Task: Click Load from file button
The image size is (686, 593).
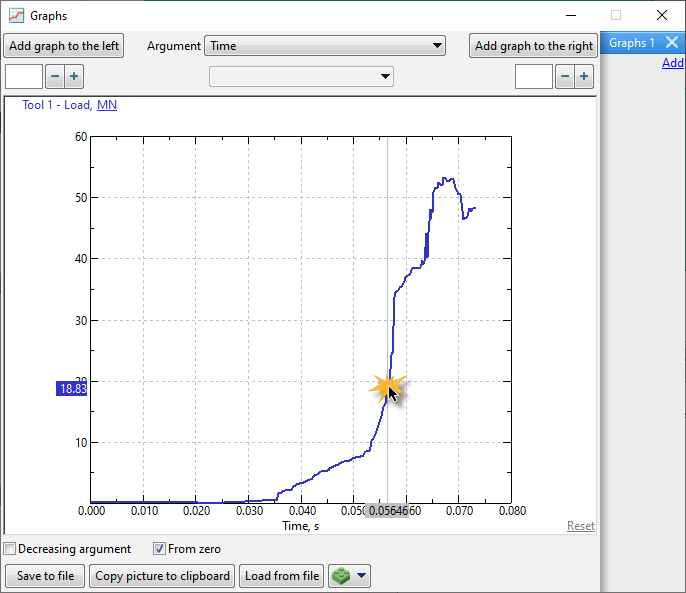Action: point(282,576)
